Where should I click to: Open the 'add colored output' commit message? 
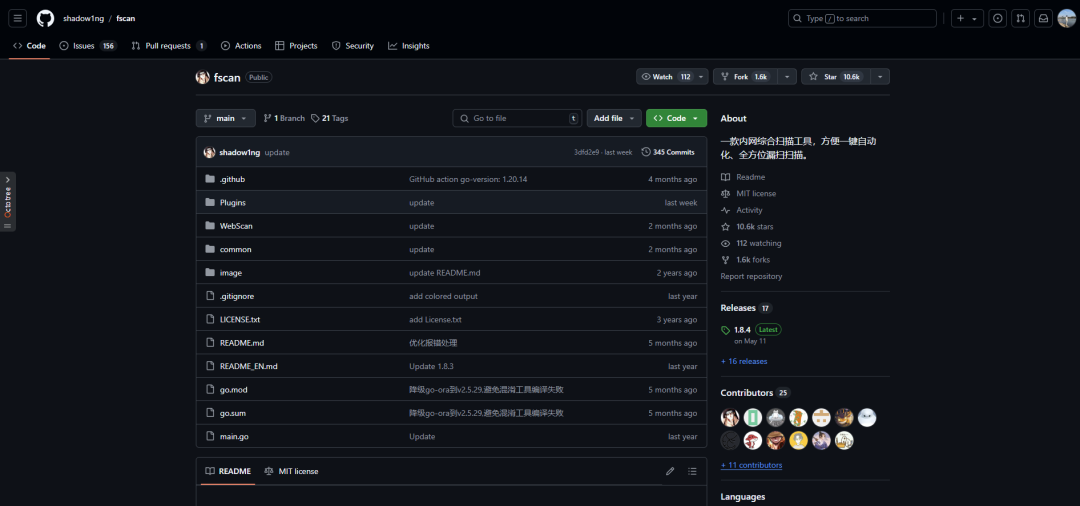coord(443,296)
